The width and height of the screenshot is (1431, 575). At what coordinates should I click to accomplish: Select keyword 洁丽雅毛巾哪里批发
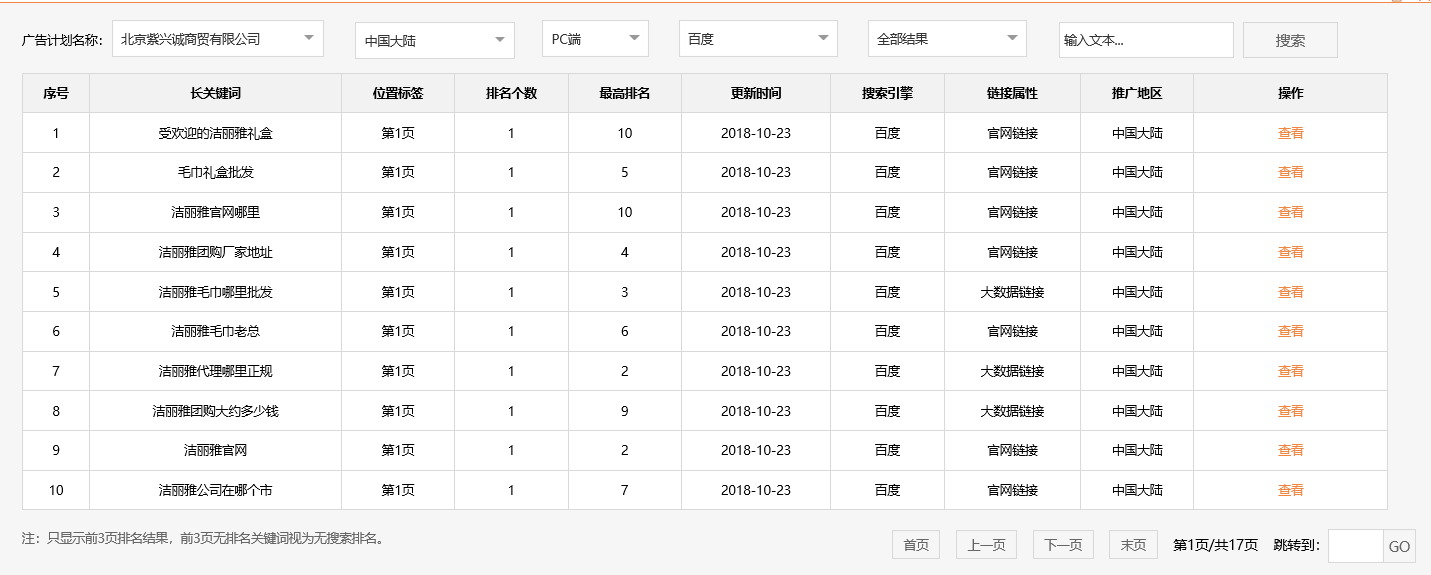[x=216, y=292]
